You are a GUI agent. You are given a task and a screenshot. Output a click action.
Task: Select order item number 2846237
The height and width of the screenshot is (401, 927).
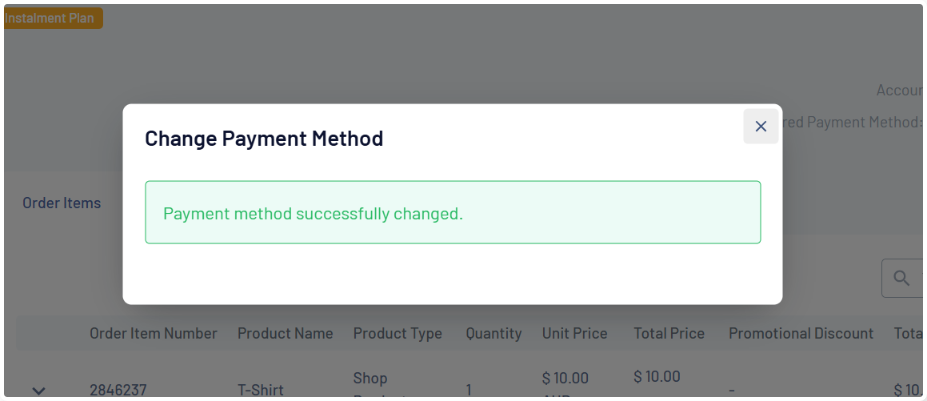[118, 390]
